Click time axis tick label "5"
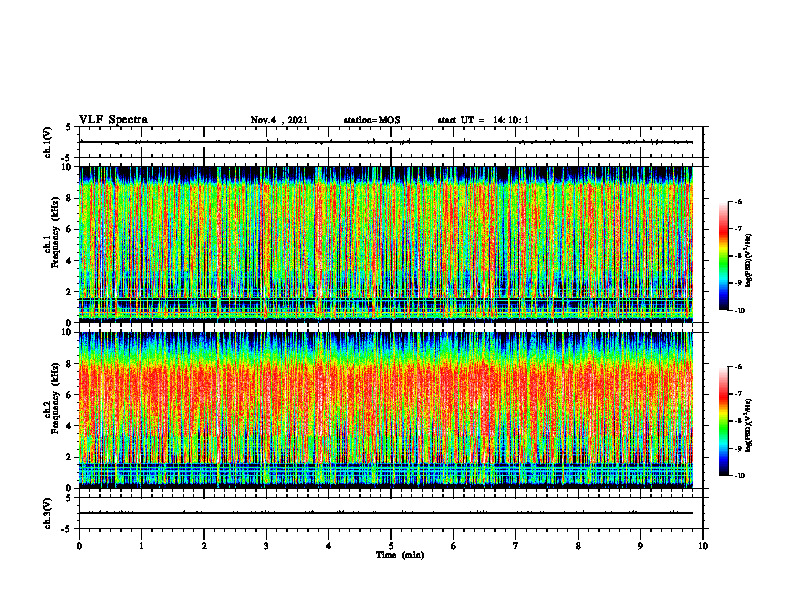 [x=391, y=546]
